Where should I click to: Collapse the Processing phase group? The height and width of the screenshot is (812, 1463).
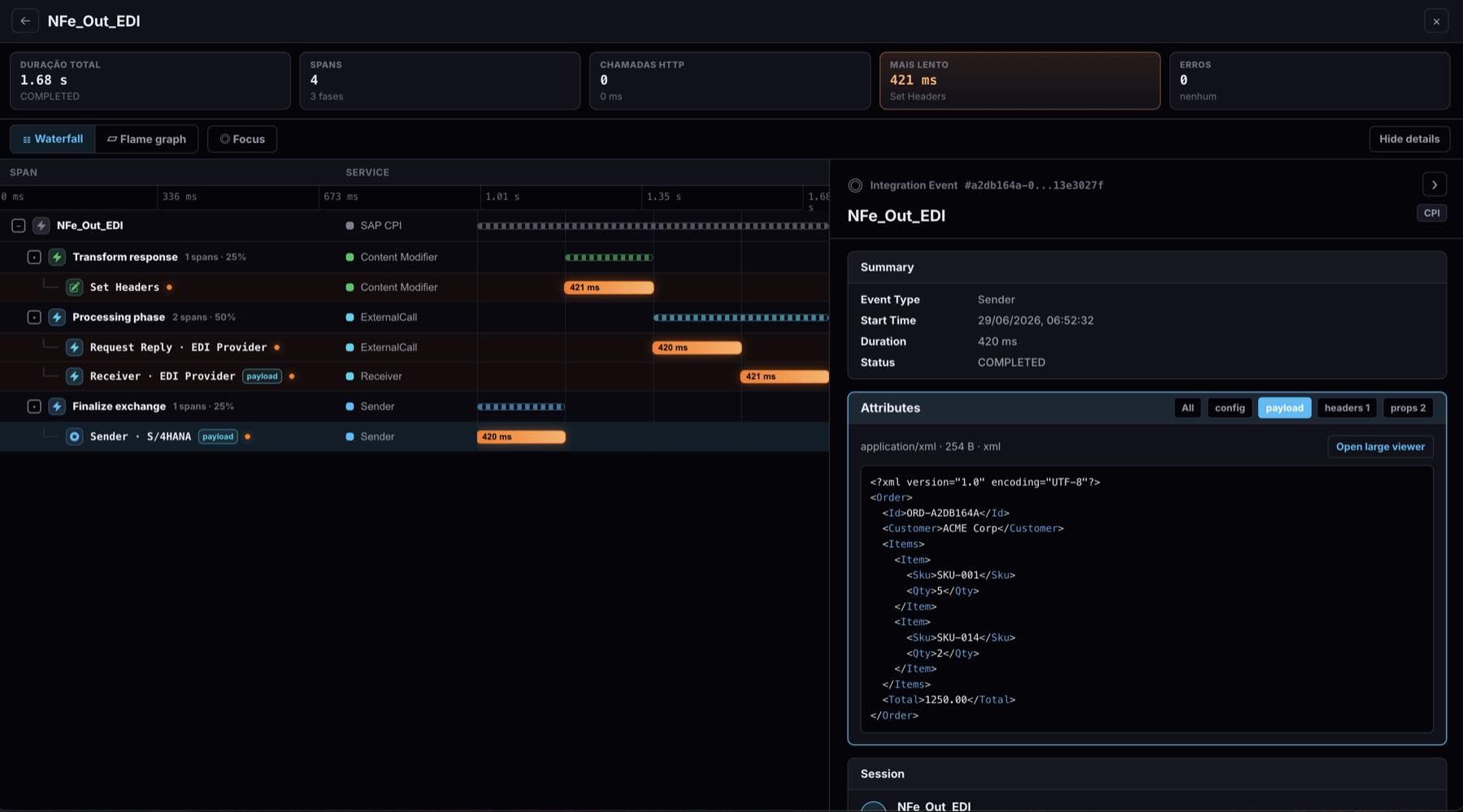tap(34, 318)
